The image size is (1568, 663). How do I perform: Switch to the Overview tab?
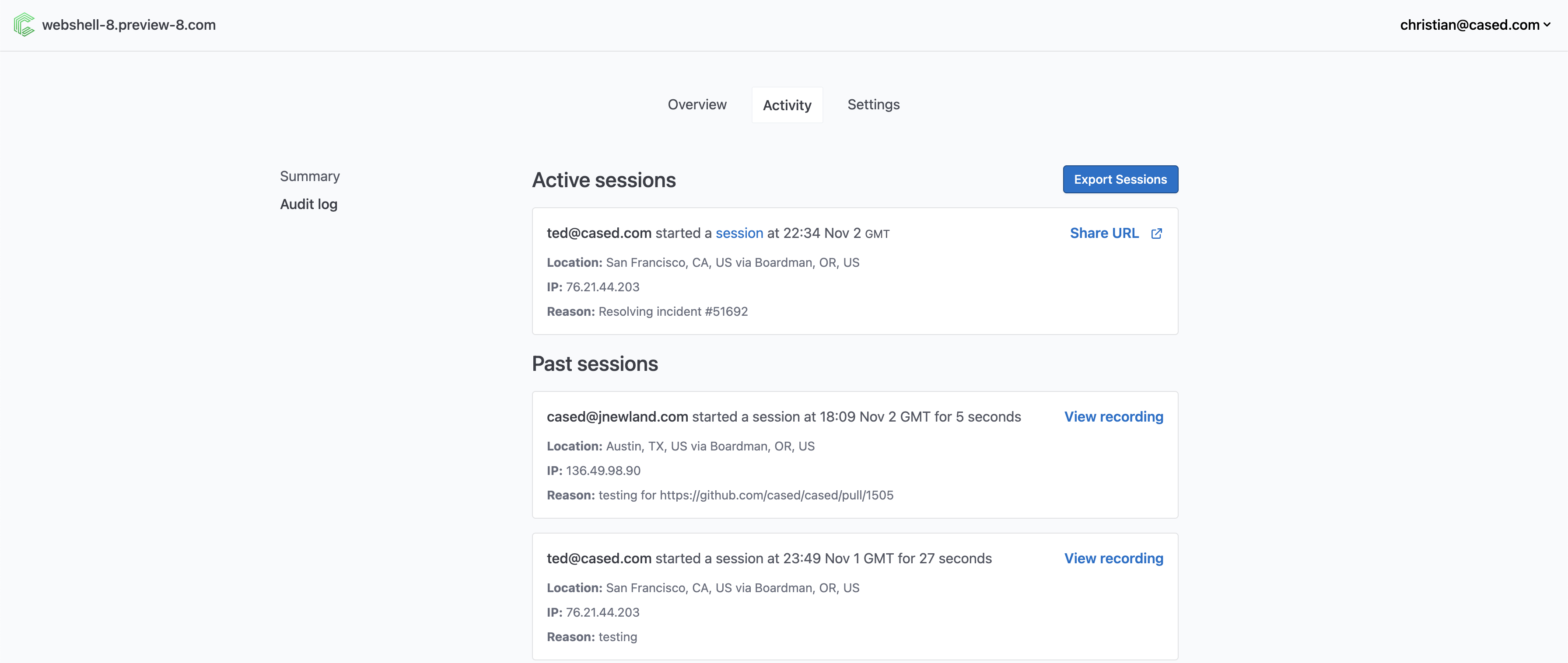click(x=697, y=105)
